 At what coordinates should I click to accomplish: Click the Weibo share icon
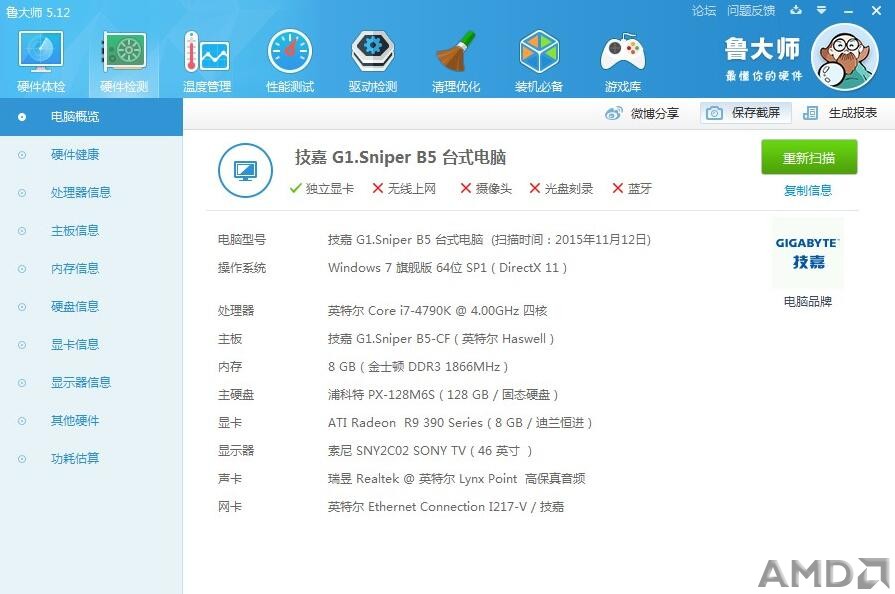point(614,113)
